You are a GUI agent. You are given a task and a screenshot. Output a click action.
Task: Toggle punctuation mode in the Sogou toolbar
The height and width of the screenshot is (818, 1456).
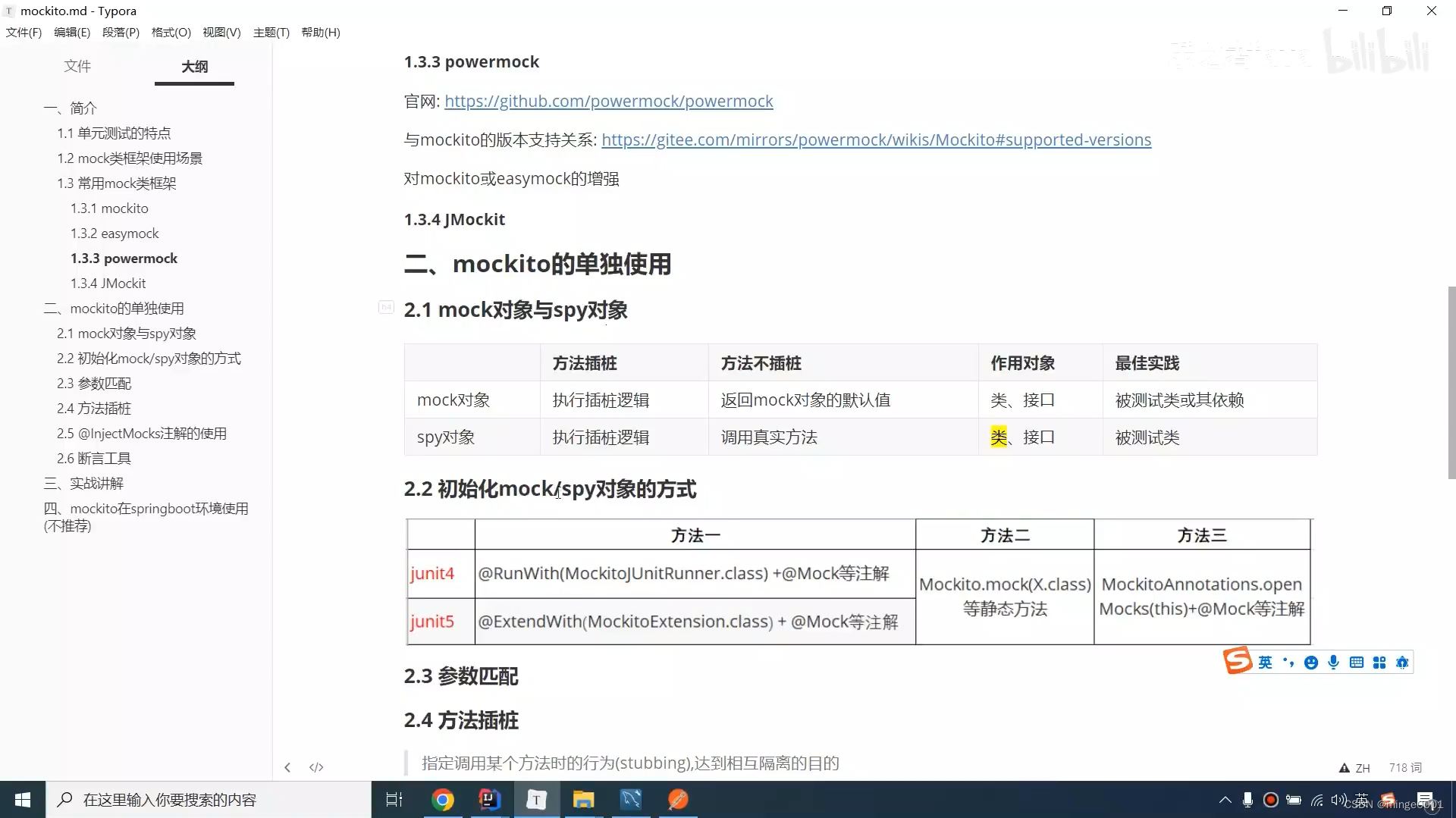click(x=1288, y=663)
